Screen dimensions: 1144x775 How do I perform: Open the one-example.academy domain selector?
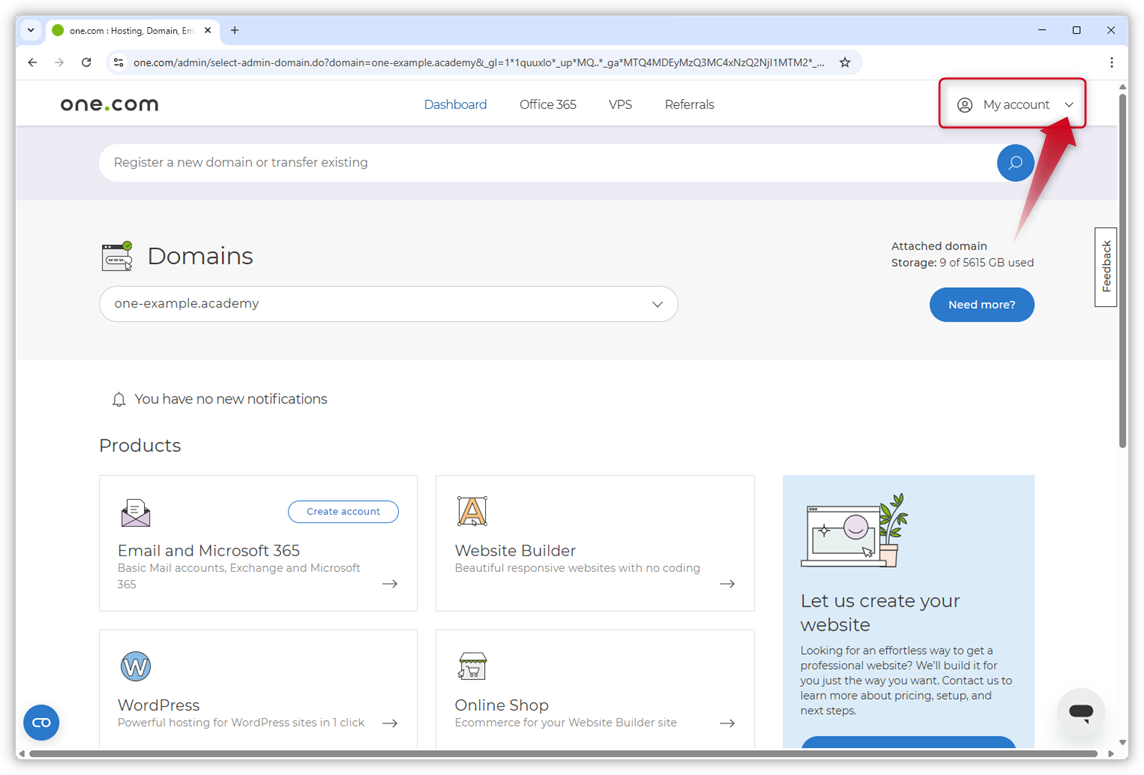coord(388,304)
